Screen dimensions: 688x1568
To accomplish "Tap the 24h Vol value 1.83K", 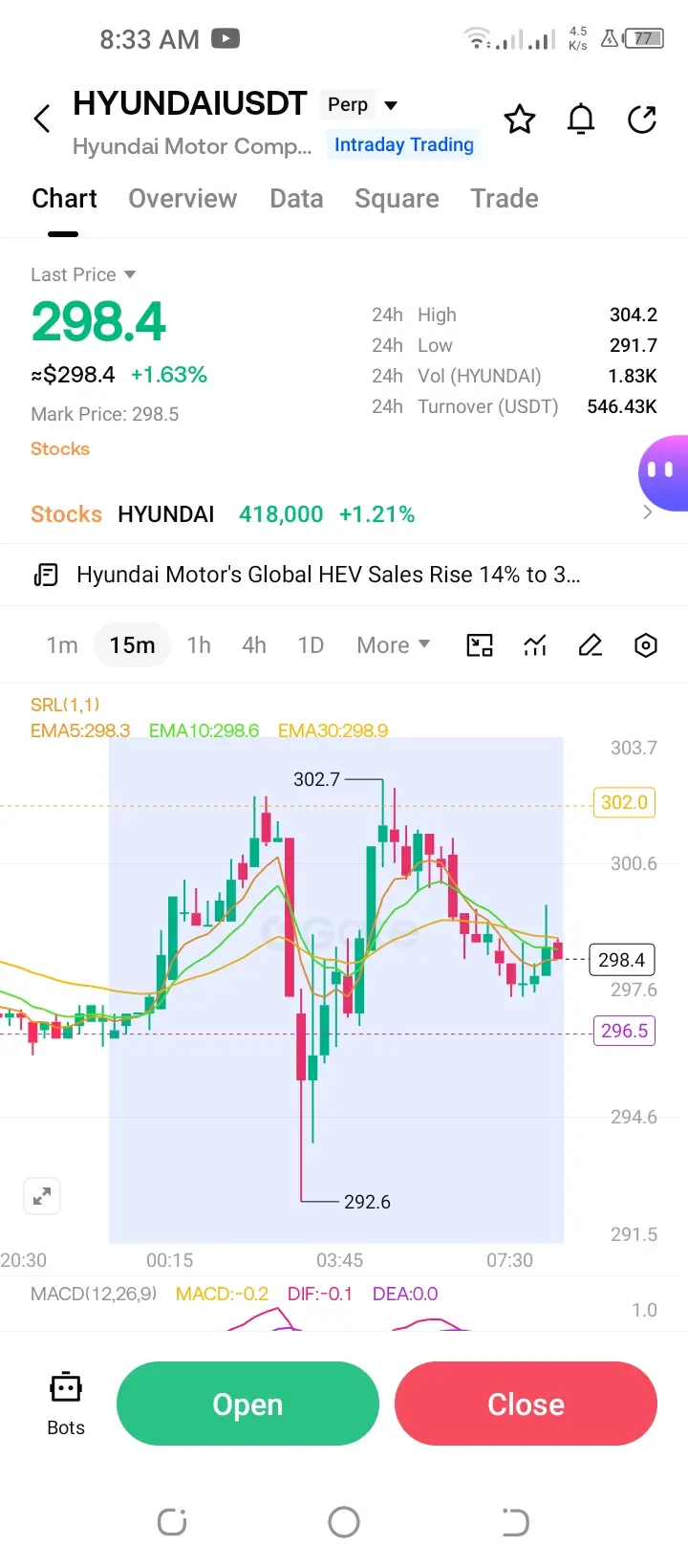I will 633,376.
